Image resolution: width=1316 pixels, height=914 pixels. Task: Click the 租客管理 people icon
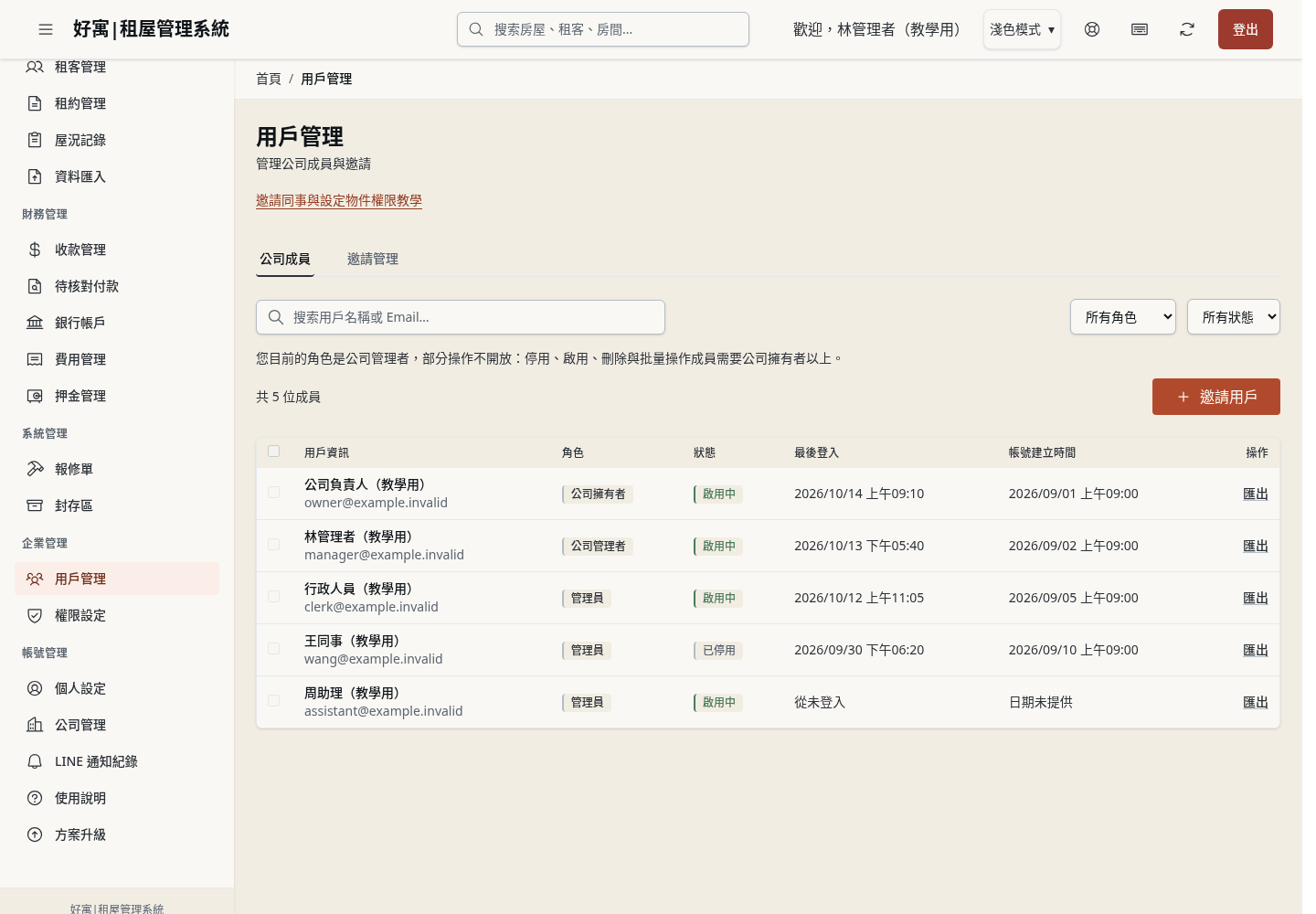pos(35,67)
